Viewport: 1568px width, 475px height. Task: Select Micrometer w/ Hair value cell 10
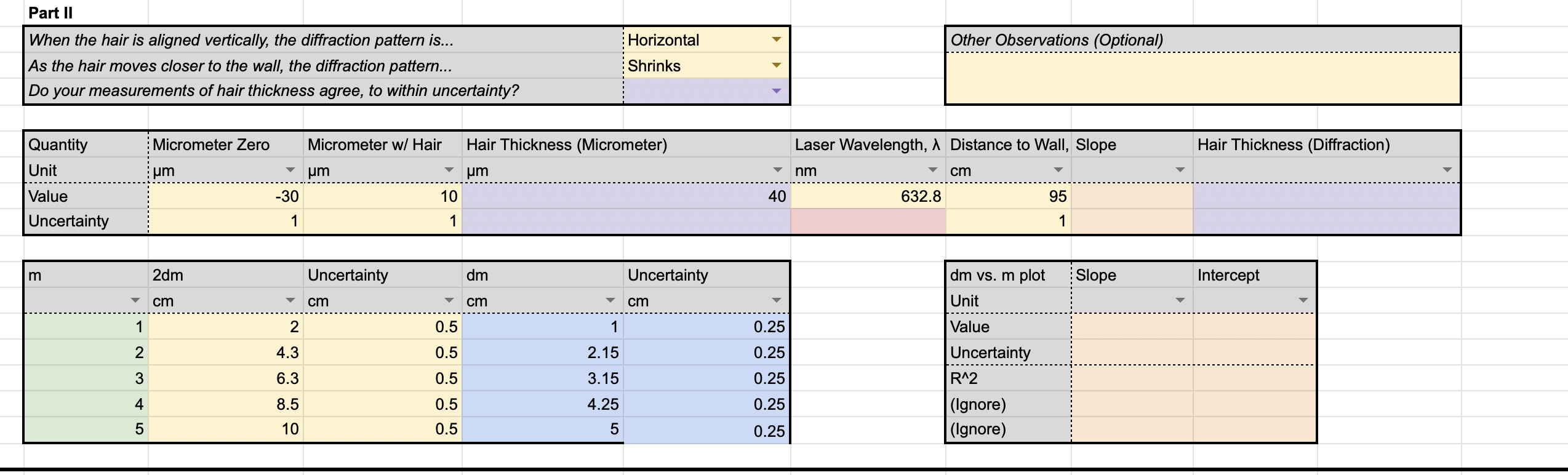(x=382, y=196)
